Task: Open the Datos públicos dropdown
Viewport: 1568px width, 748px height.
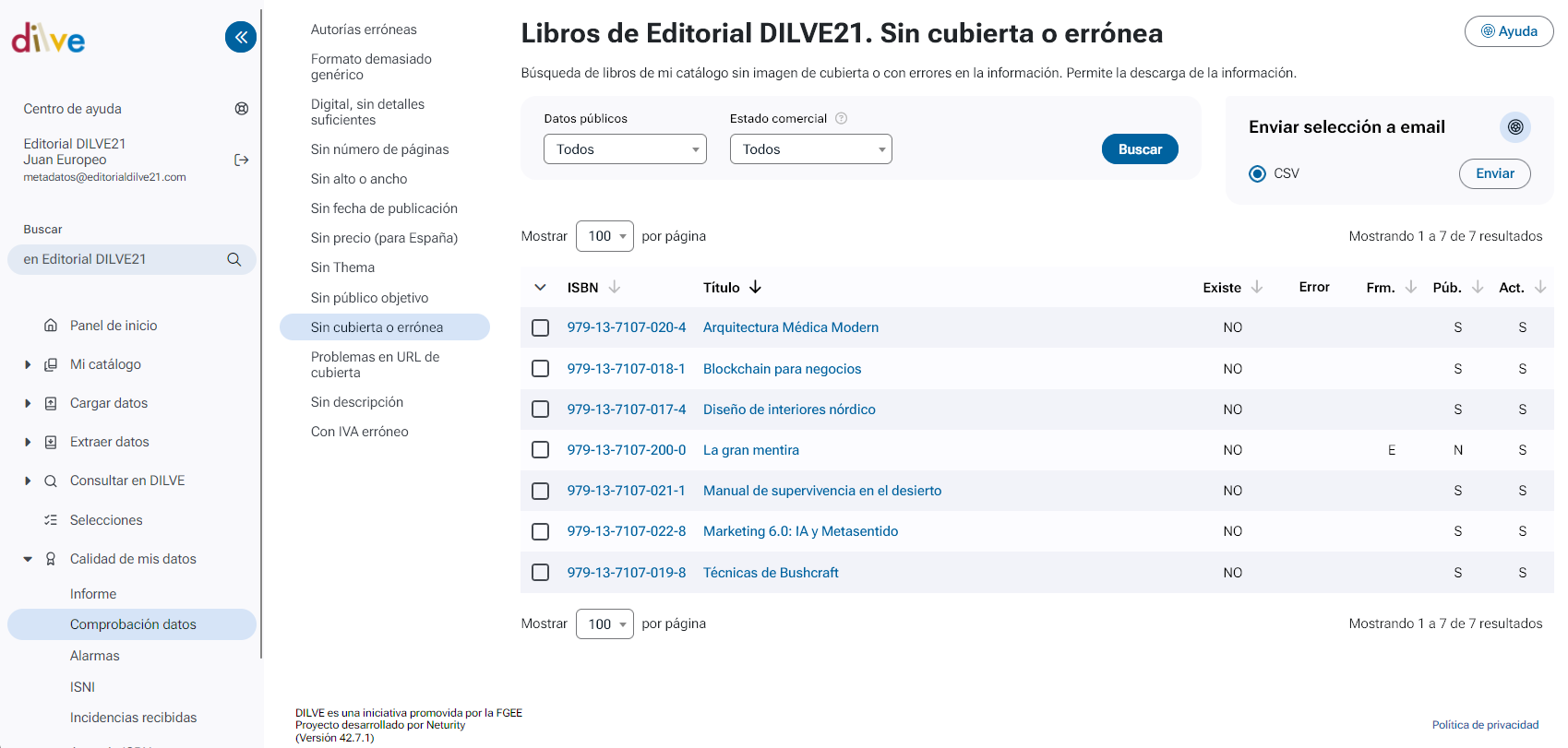Action: point(625,149)
